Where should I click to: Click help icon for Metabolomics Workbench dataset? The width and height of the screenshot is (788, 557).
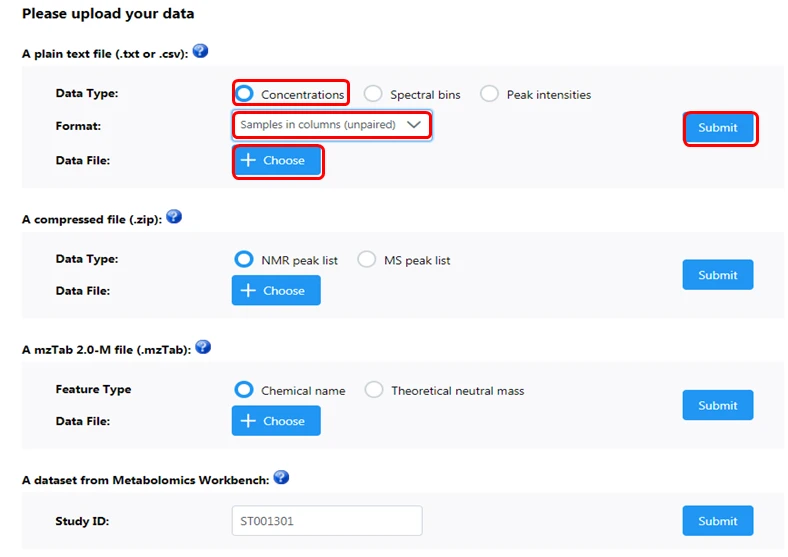pyautogui.click(x=281, y=477)
